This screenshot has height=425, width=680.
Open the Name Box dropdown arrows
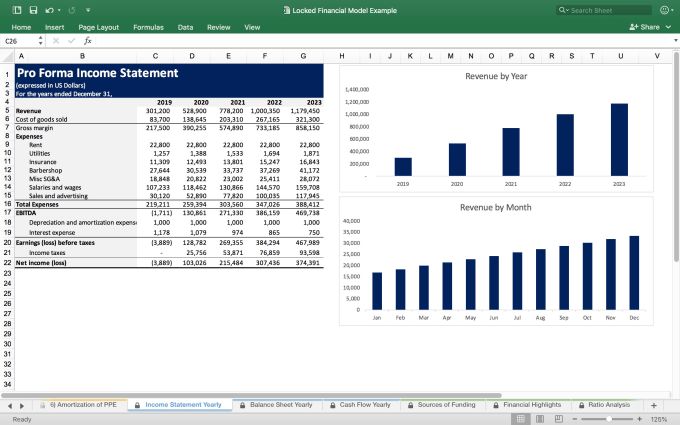[x=41, y=41]
